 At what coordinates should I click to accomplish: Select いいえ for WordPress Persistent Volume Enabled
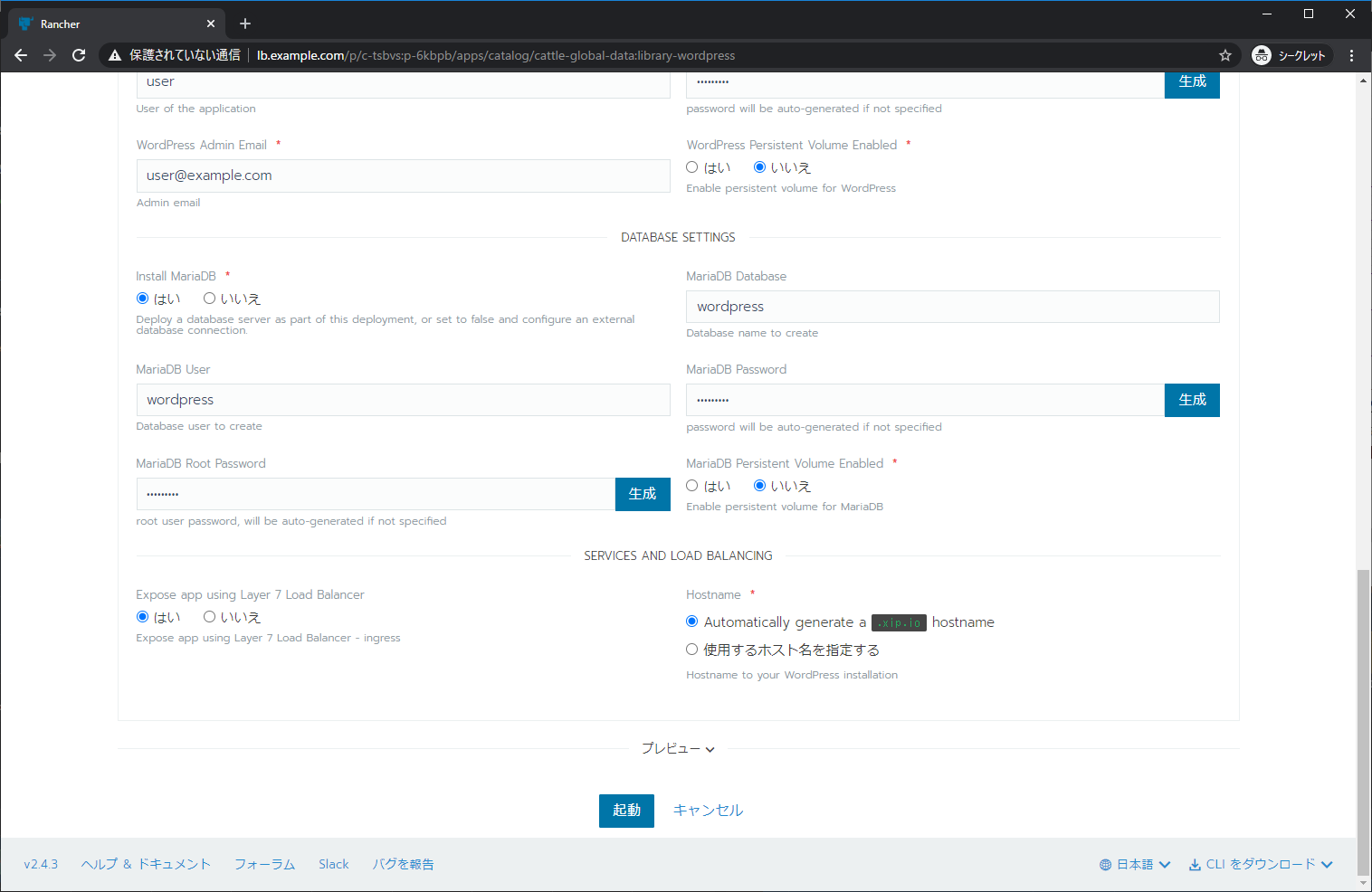point(759,167)
